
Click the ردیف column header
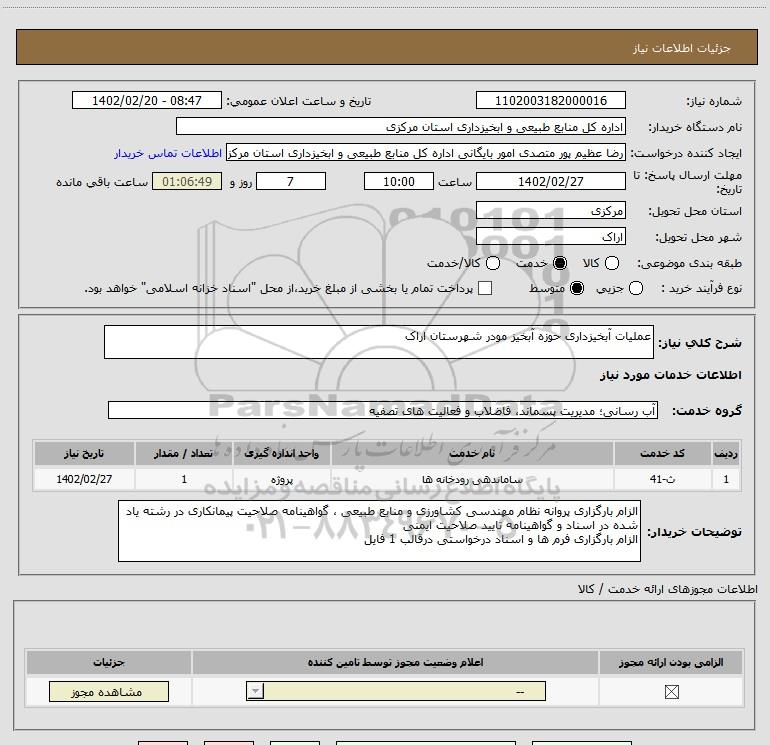click(x=726, y=453)
